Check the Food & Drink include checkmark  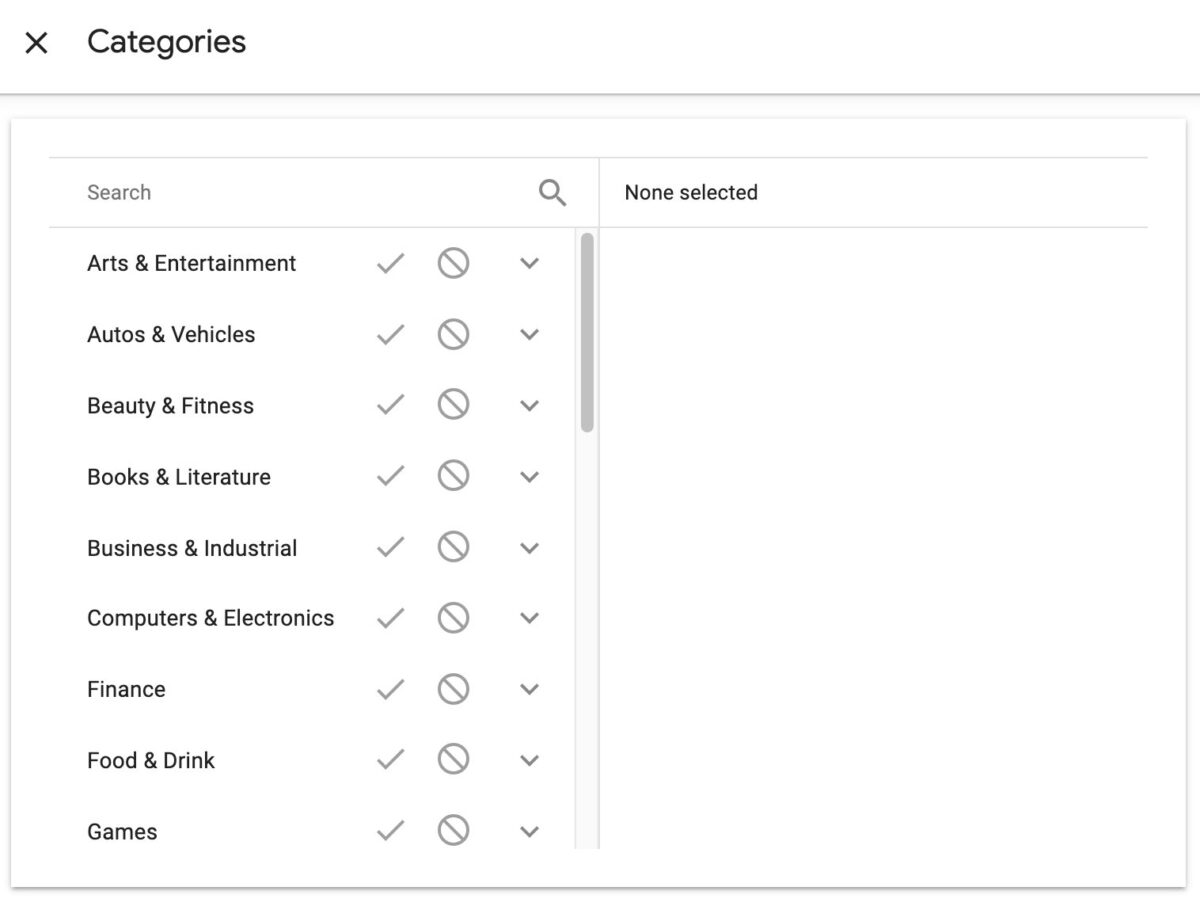(390, 760)
